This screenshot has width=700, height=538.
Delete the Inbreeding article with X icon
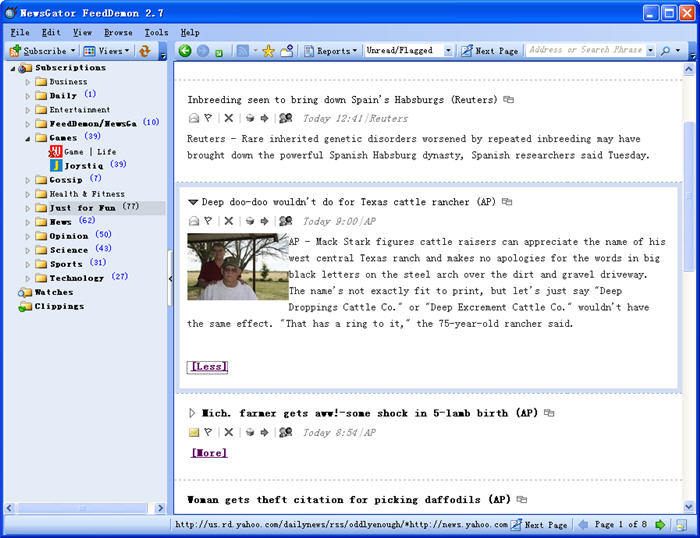click(229, 118)
